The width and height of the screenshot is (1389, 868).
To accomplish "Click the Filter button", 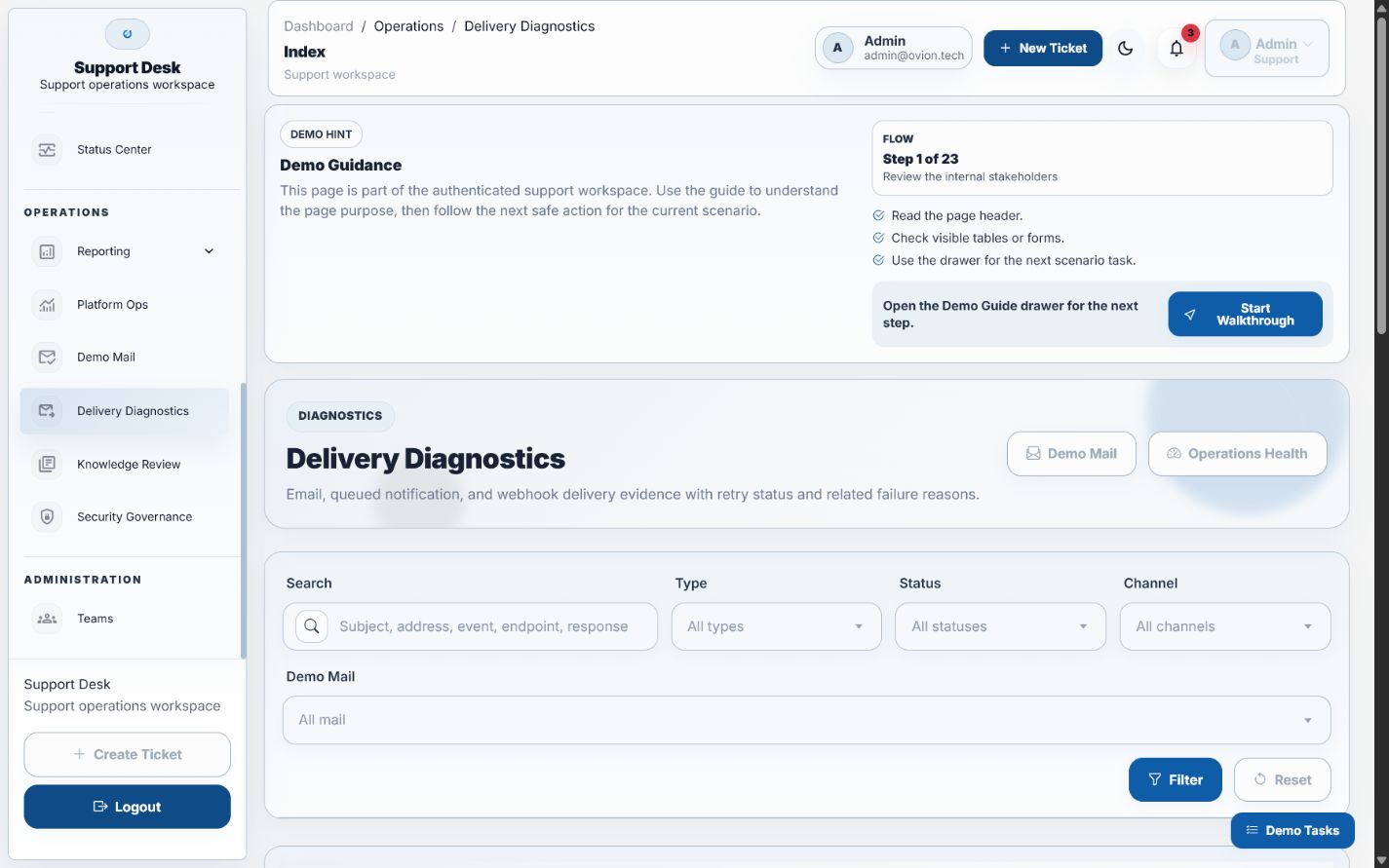I will point(1176,780).
